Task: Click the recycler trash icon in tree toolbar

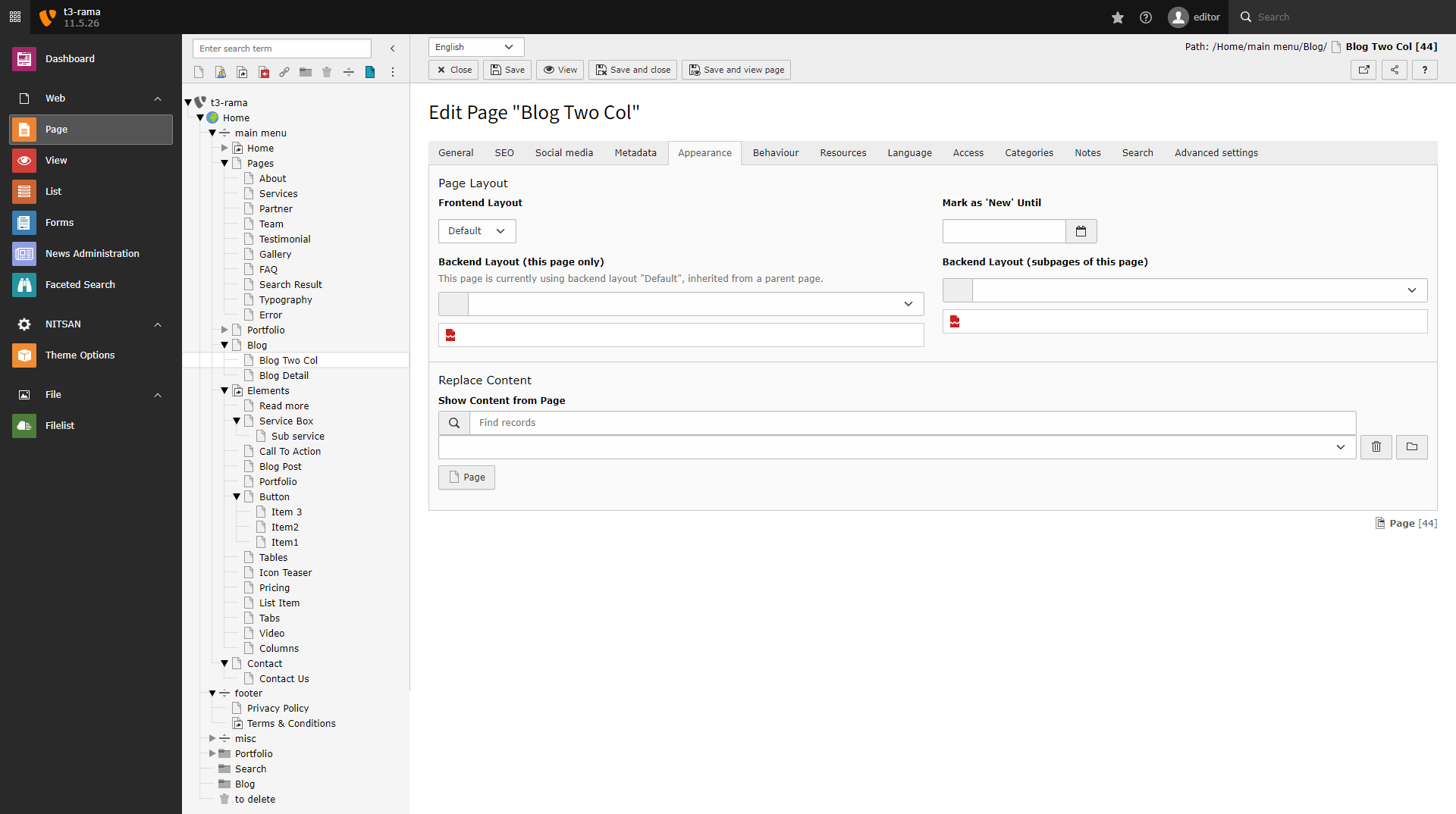Action: [x=327, y=72]
